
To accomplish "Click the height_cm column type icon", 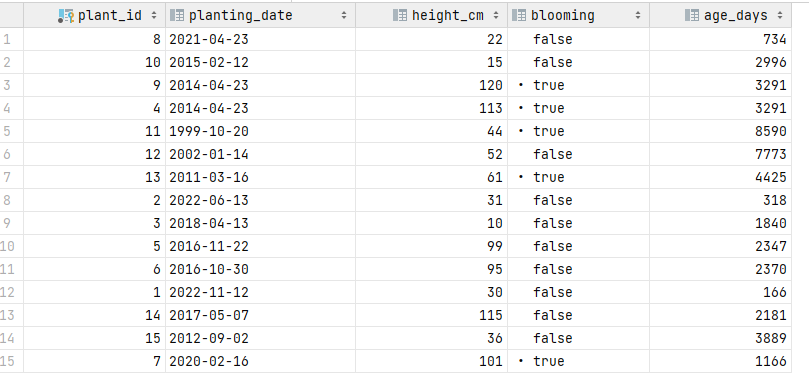I will [x=400, y=15].
